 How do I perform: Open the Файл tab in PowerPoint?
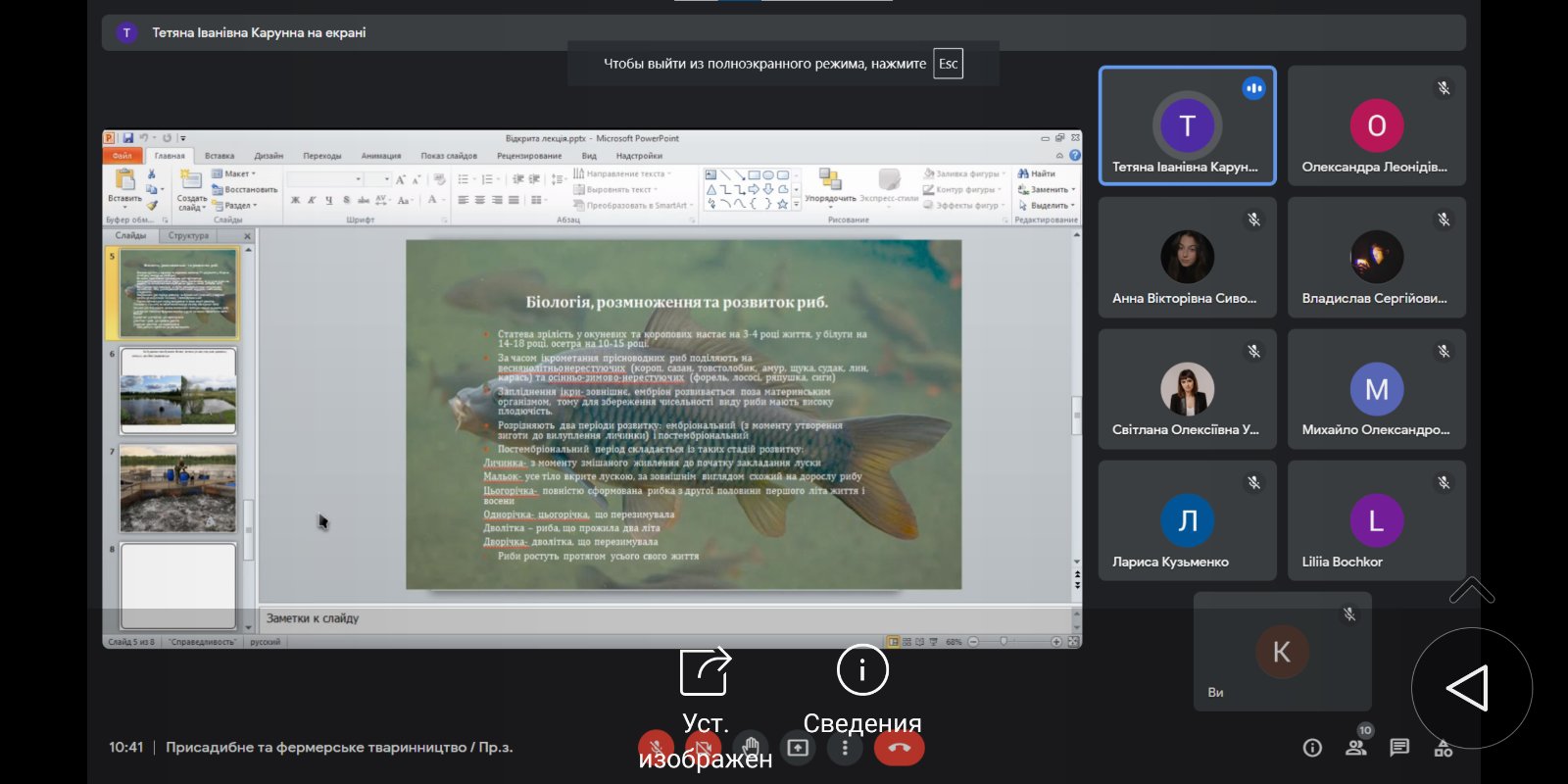[x=122, y=155]
